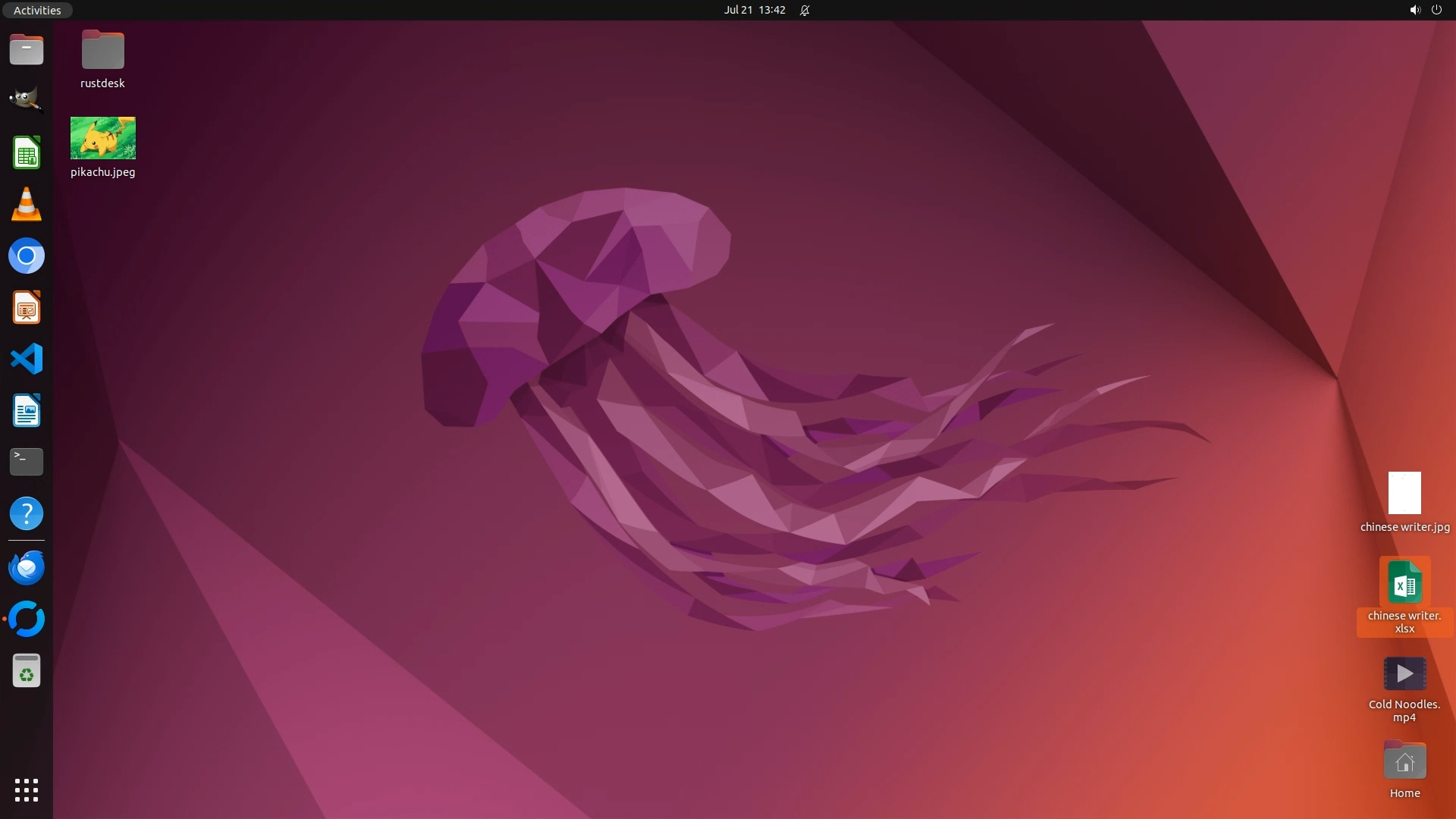Open the Files manager in dock
This screenshot has height=819, width=1456.
pyautogui.click(x=27, y=50)
